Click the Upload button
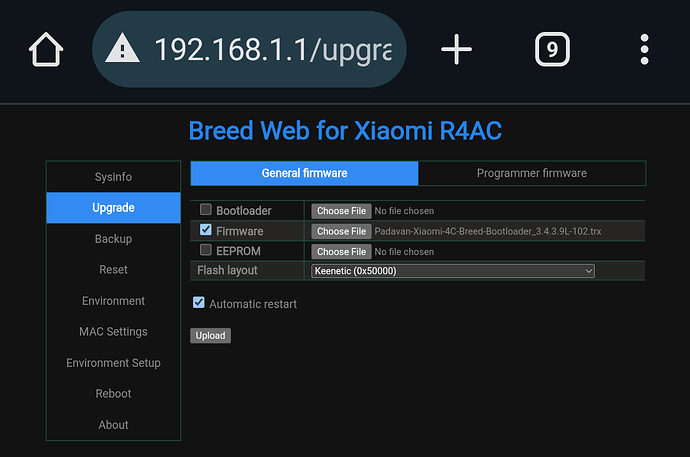Screen dimensions: 690x457 pyautogui.click(x=210, y=336)
